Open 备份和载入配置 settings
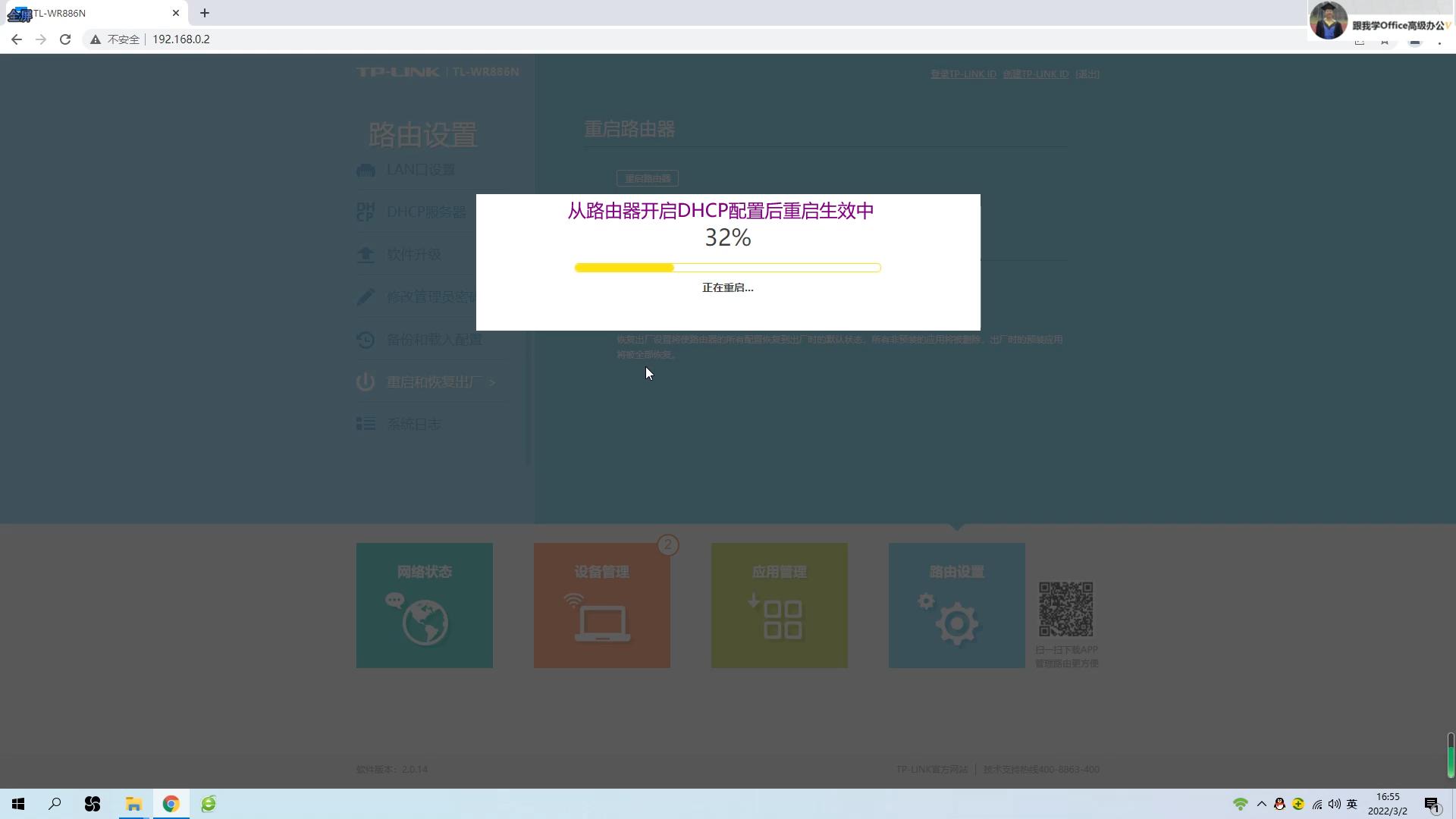This screenshot has width=1456, height=819. [x=434, y=339]
